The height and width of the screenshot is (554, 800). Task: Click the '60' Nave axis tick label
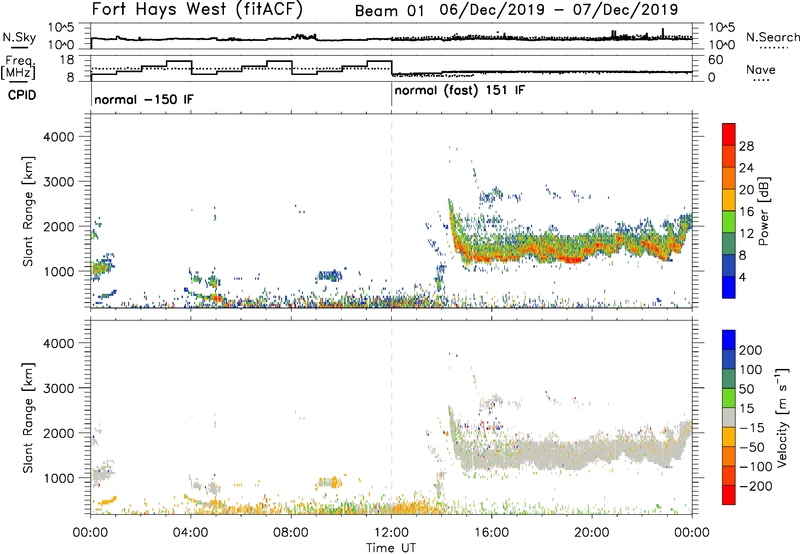point(716,60)
